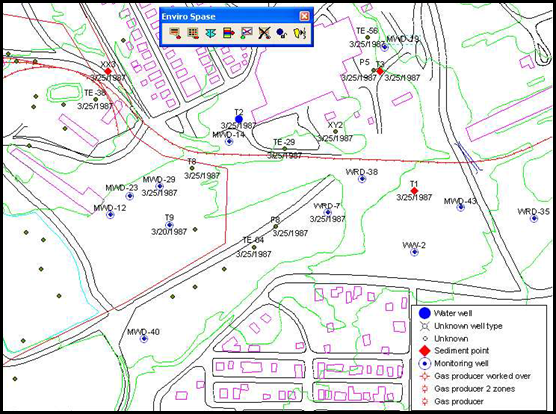The height and width of the screenshot is (414, 556).
Task: Click the "3/20/1987" date label under T9
Action: pos(169,232)
